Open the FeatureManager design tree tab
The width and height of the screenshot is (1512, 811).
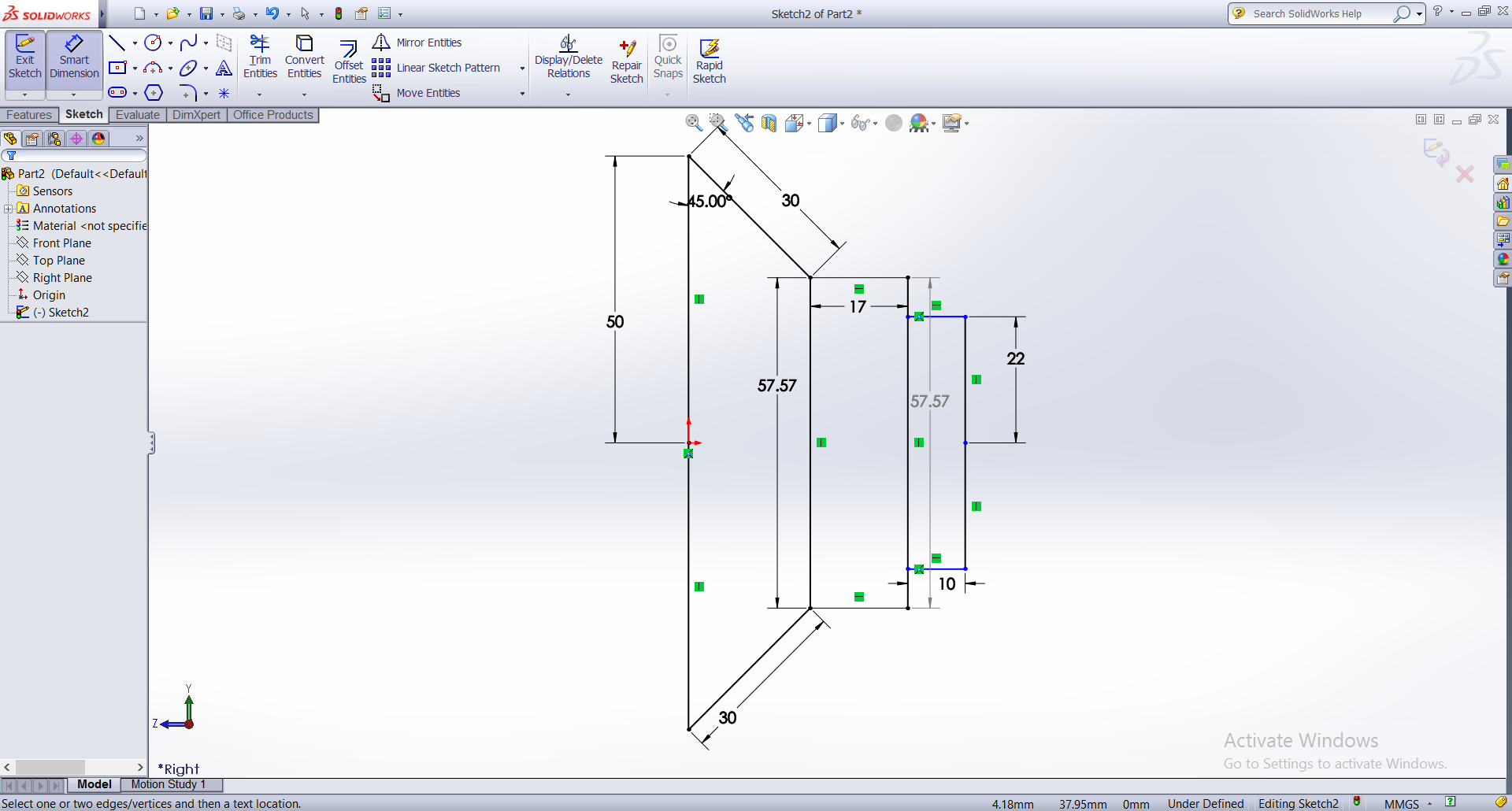click(10, 139)
